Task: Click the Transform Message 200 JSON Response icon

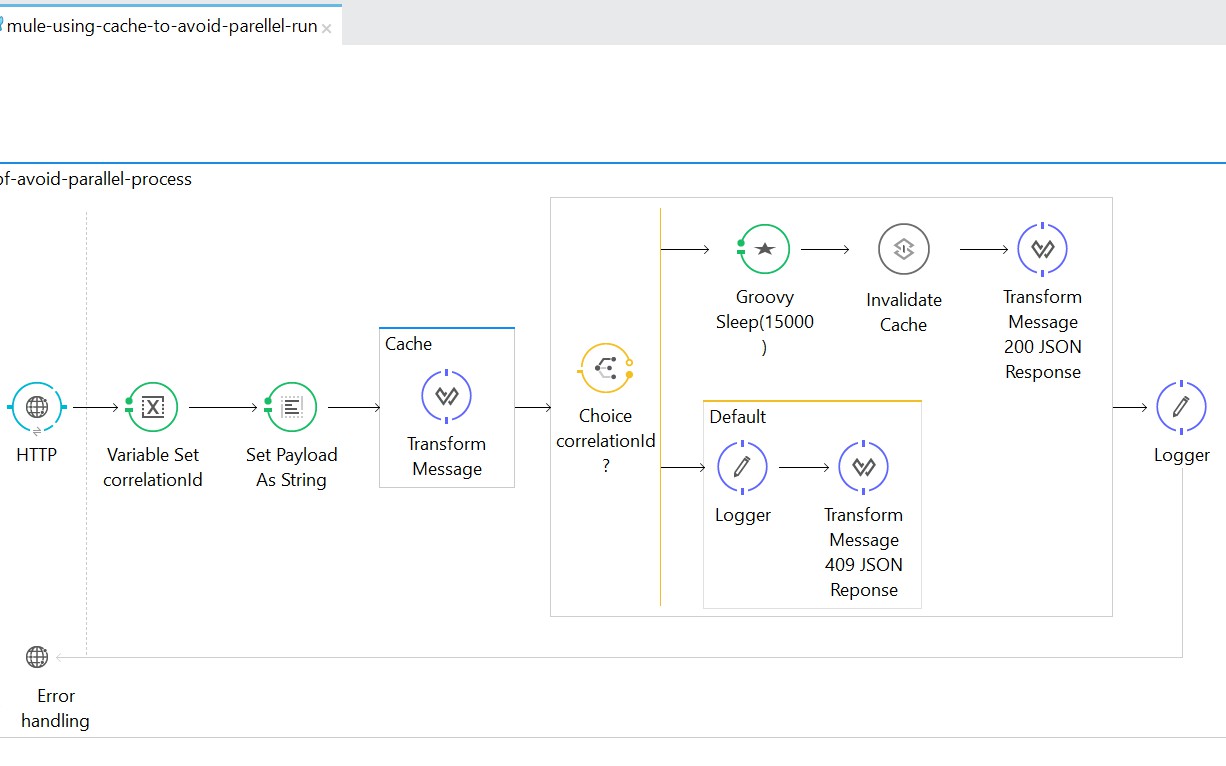Action: tap(1042, 249)
